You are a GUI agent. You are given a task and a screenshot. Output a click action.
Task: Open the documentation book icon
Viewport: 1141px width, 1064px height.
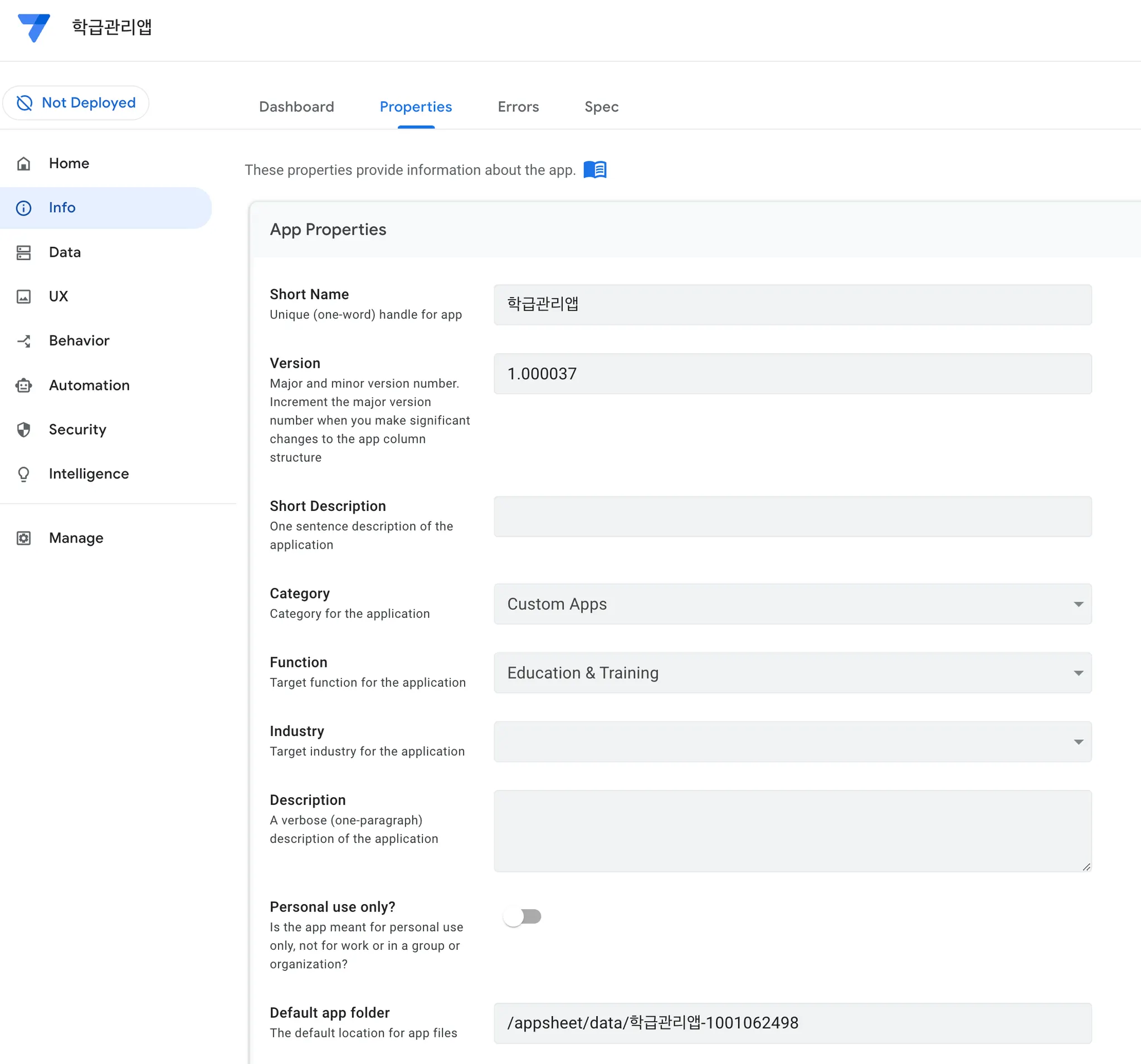coord(594,170)
